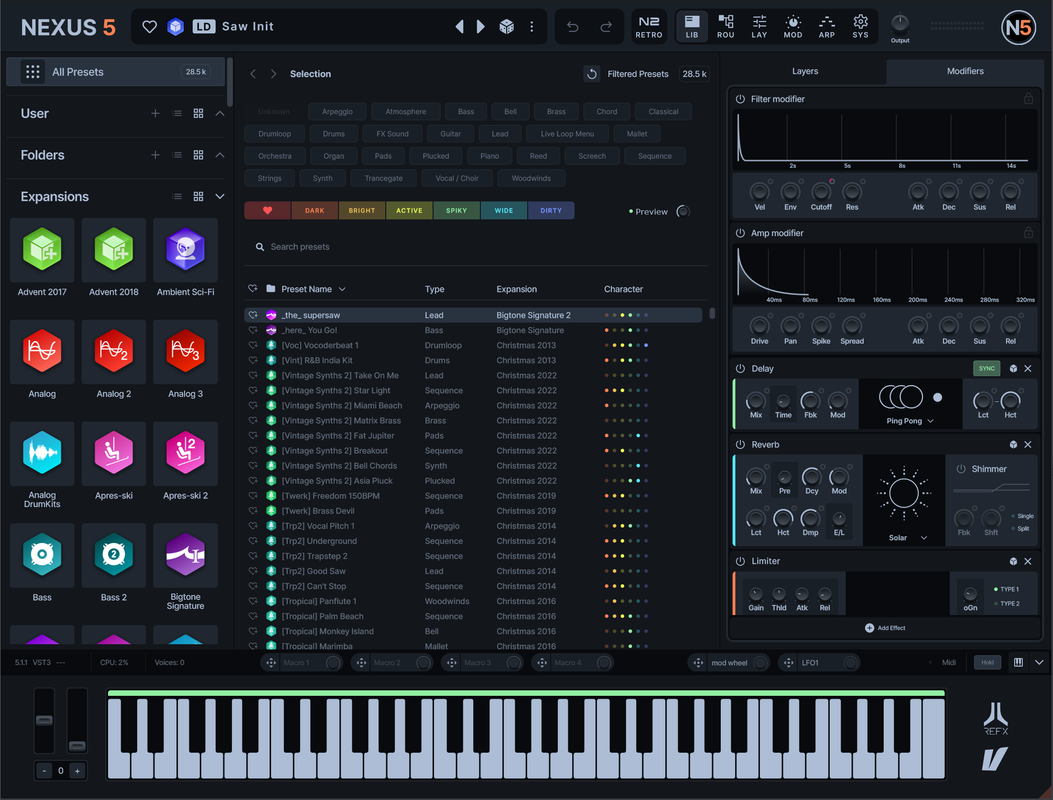
Task: Toggle the Reverb effect power button
Action: (x=740, y=445)
